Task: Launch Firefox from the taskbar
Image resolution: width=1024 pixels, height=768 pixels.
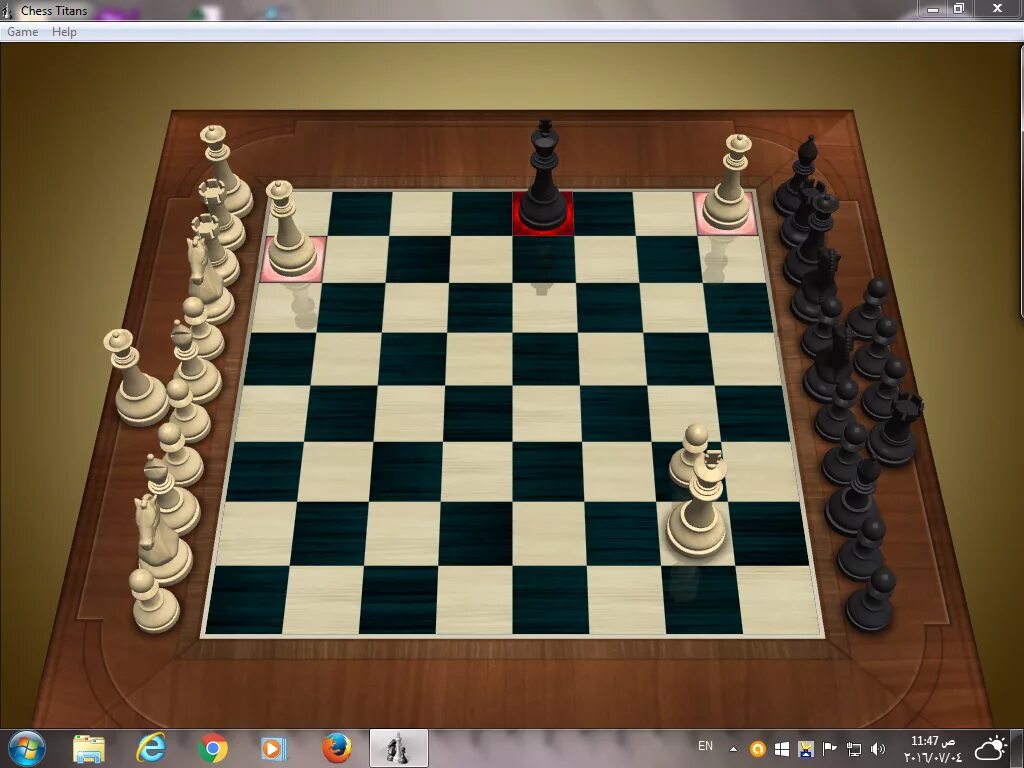Action: coord(336,748)
